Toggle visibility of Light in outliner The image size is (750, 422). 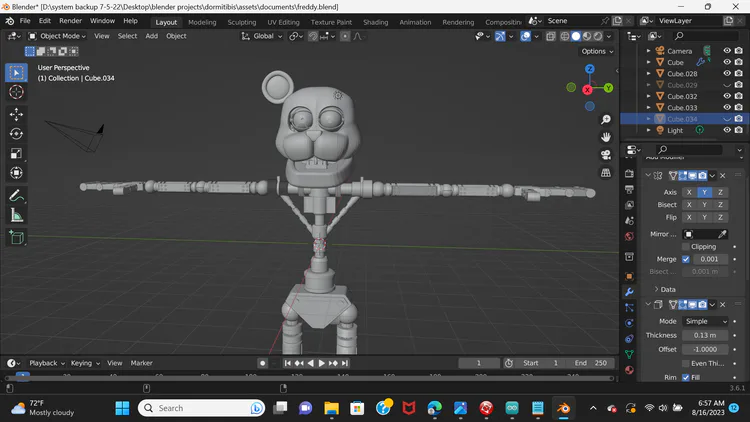727,130
